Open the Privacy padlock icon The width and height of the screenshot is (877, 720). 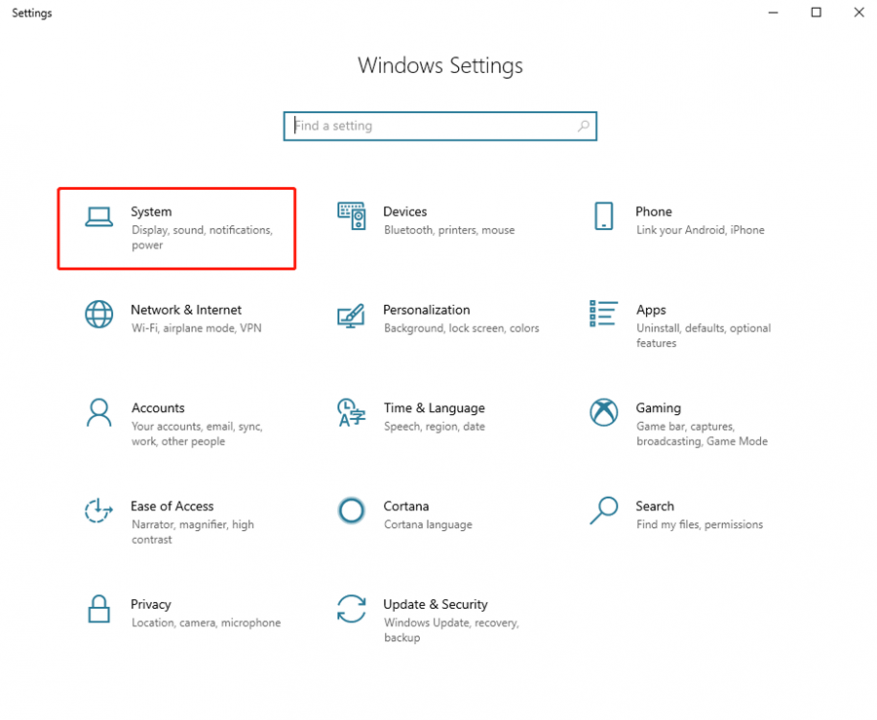[99, 609]
